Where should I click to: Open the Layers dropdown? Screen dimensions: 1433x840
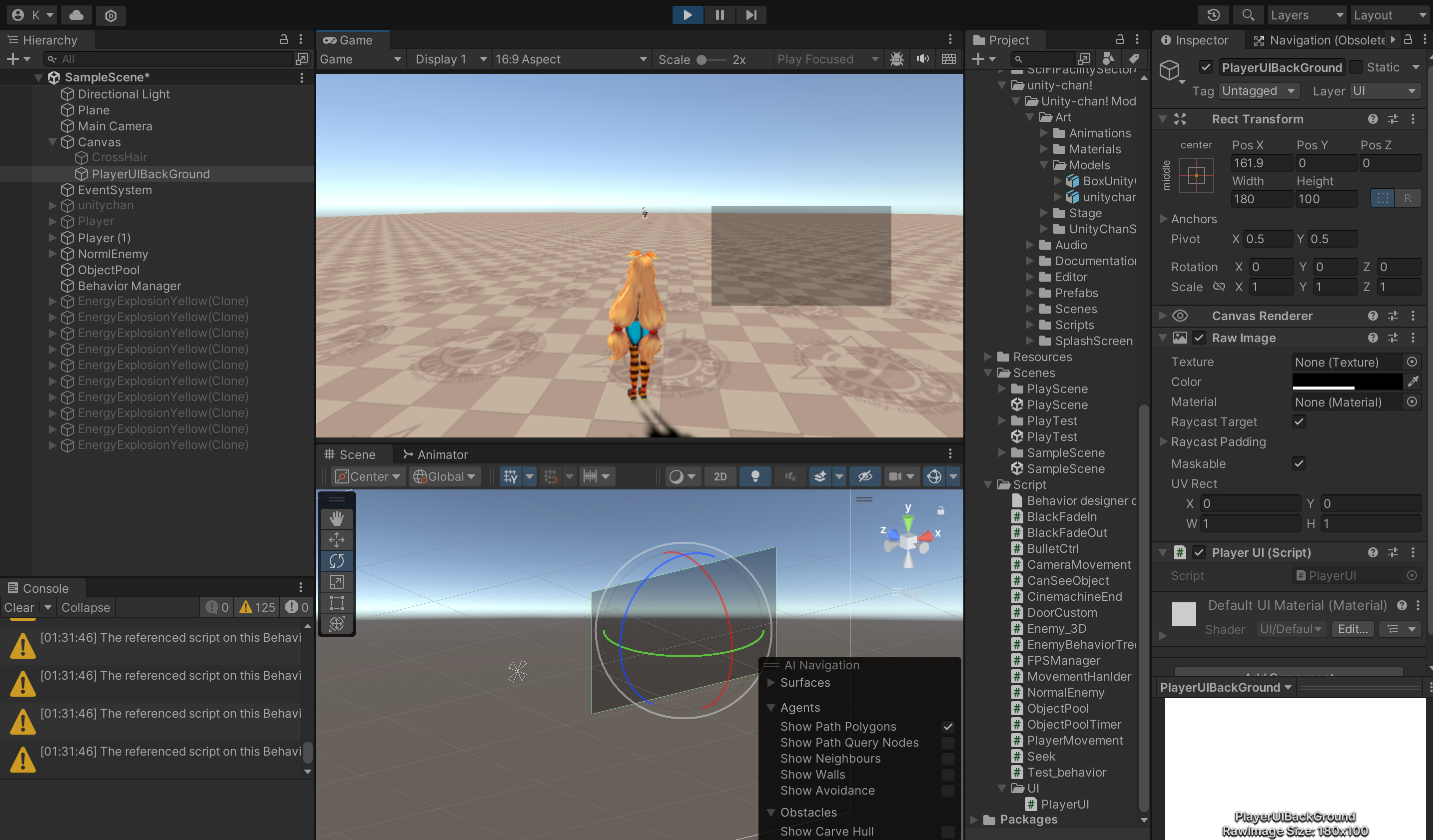click(1306, 15)
